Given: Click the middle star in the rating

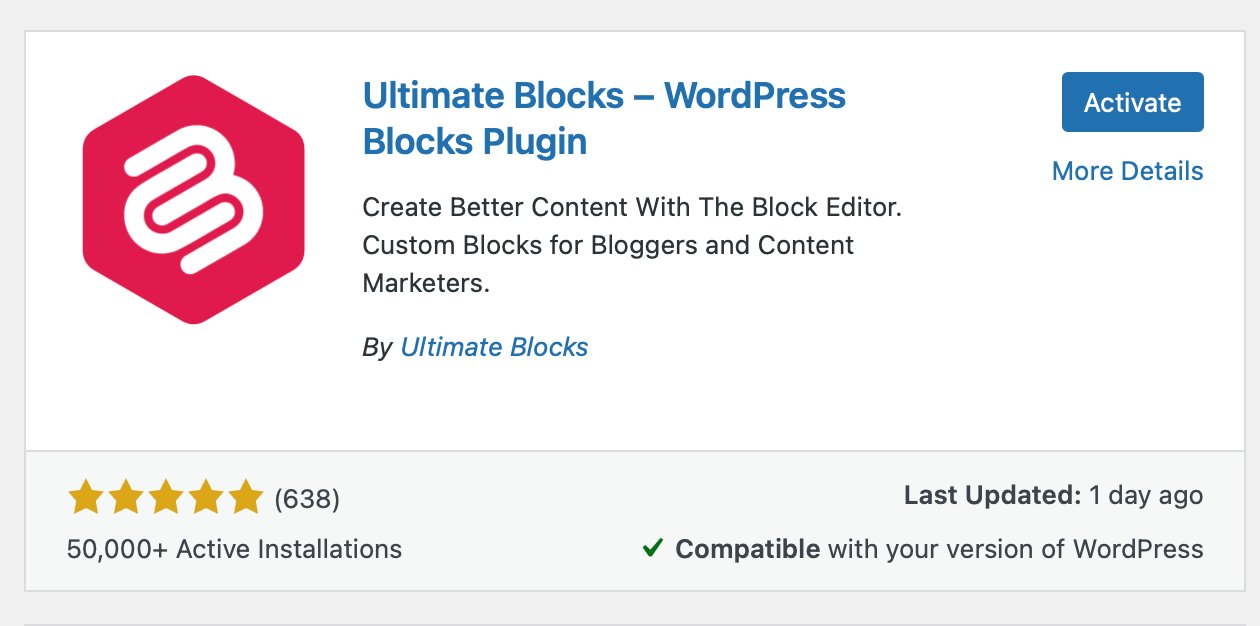Looking at the screenshot, I should click(164, 496).
